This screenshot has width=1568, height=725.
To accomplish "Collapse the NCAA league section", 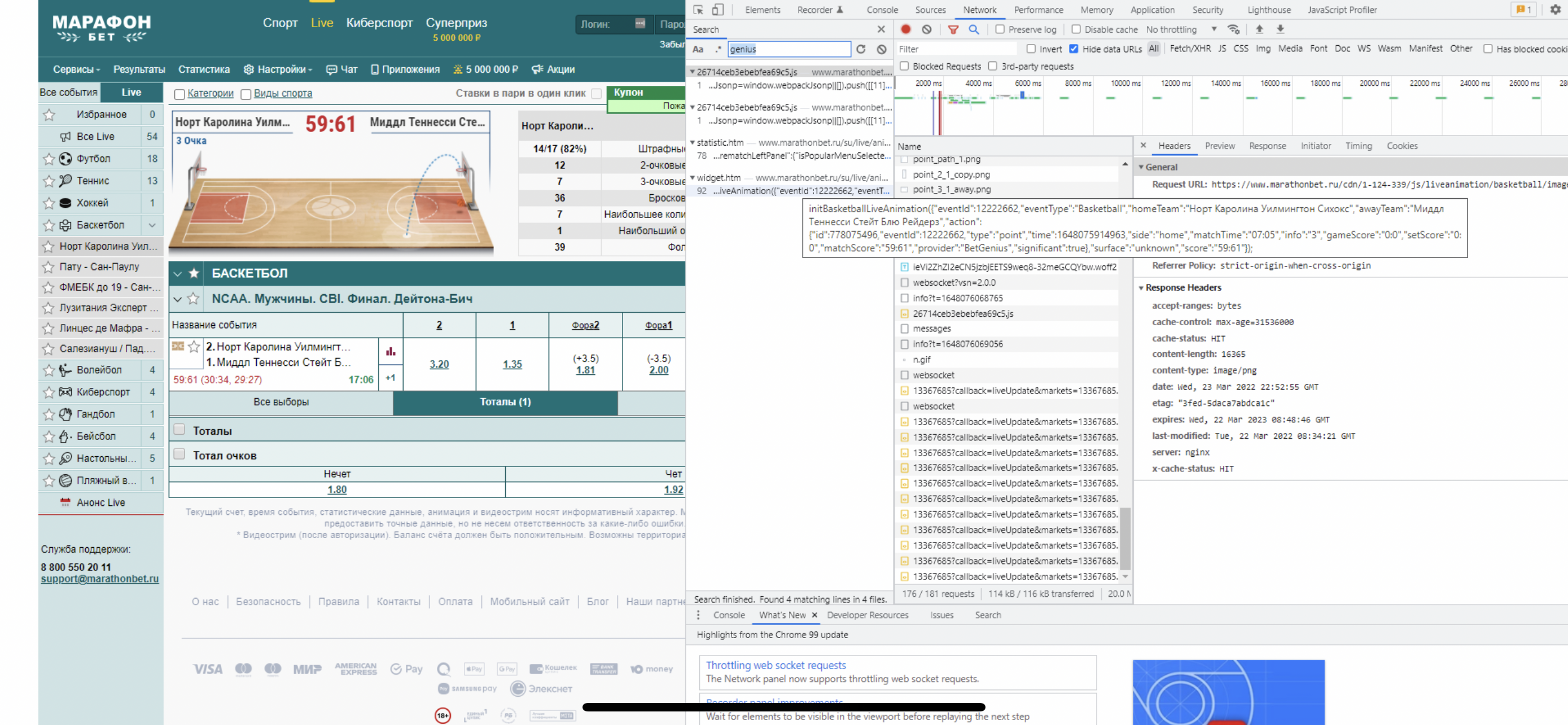I will click(177, 299).
